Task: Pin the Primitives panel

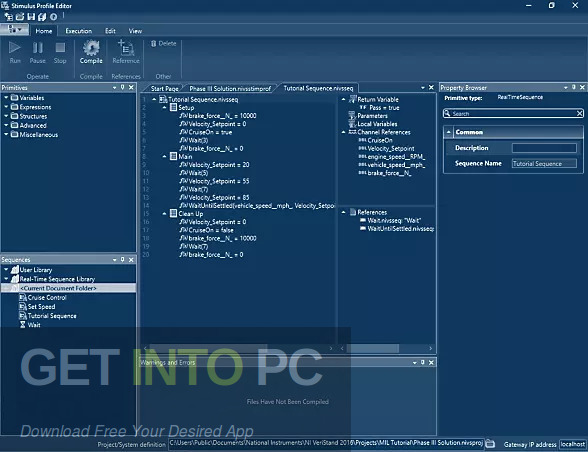Action: (x=123, y=87)
